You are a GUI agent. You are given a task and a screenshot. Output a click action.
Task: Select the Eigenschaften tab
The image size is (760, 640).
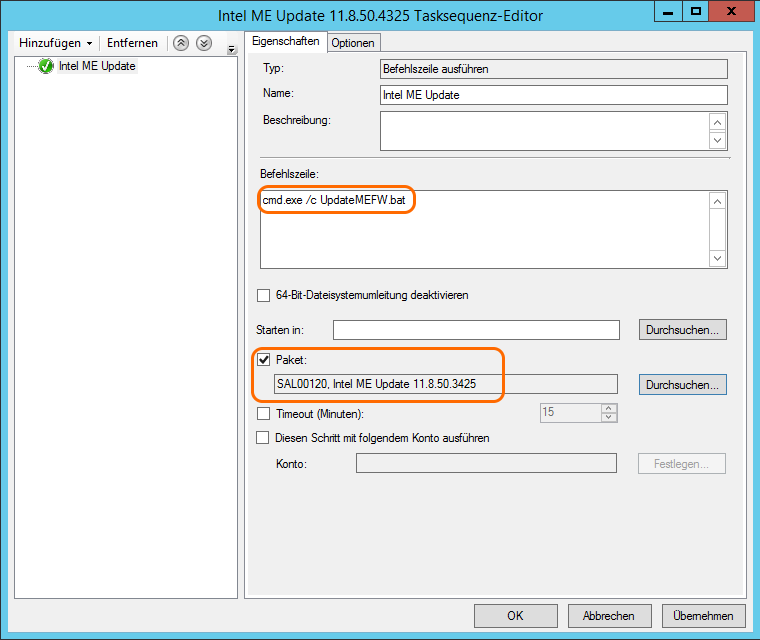pos(286,41)
